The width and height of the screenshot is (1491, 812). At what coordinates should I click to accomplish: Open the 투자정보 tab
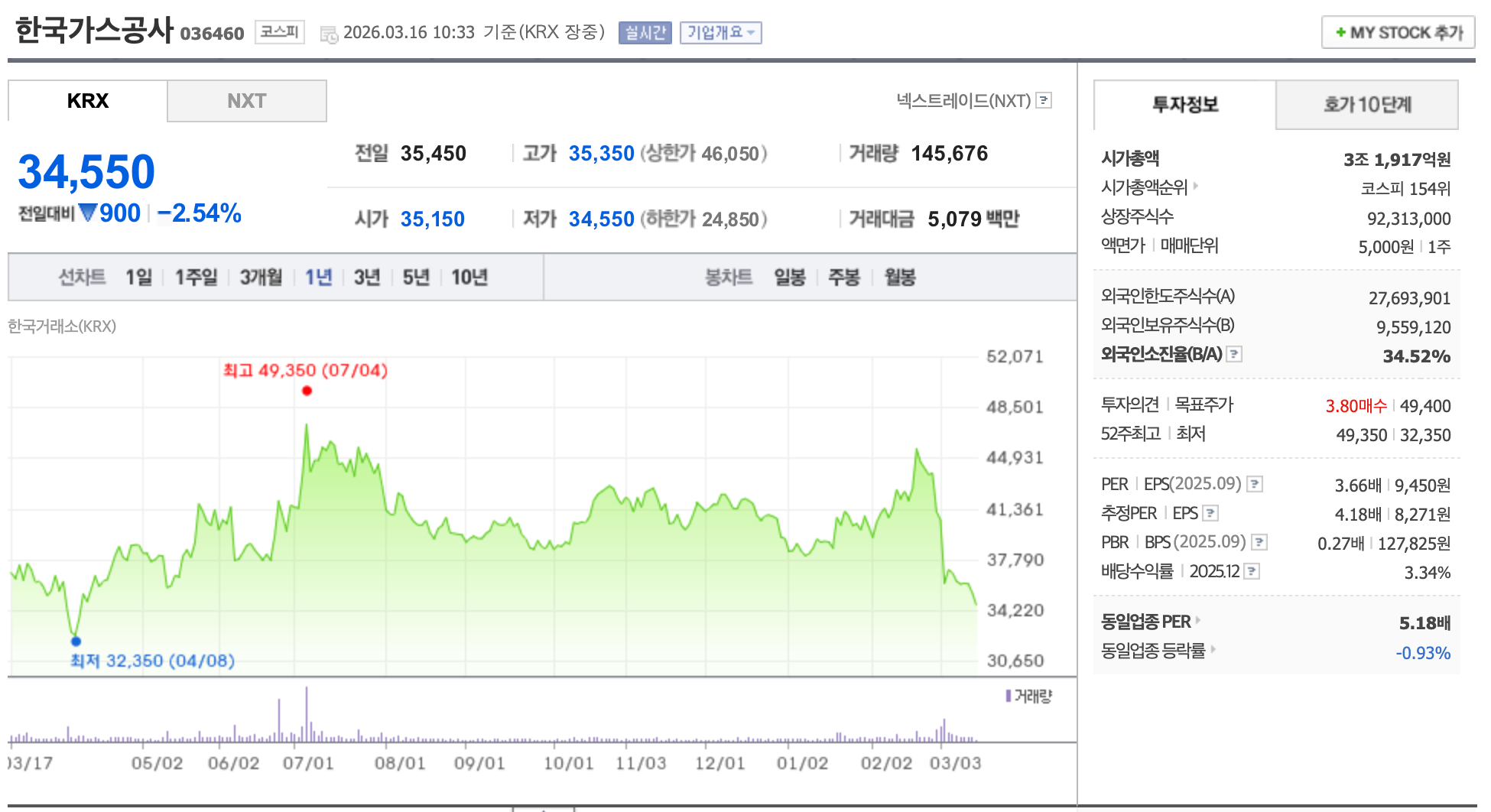point(1185,105)
